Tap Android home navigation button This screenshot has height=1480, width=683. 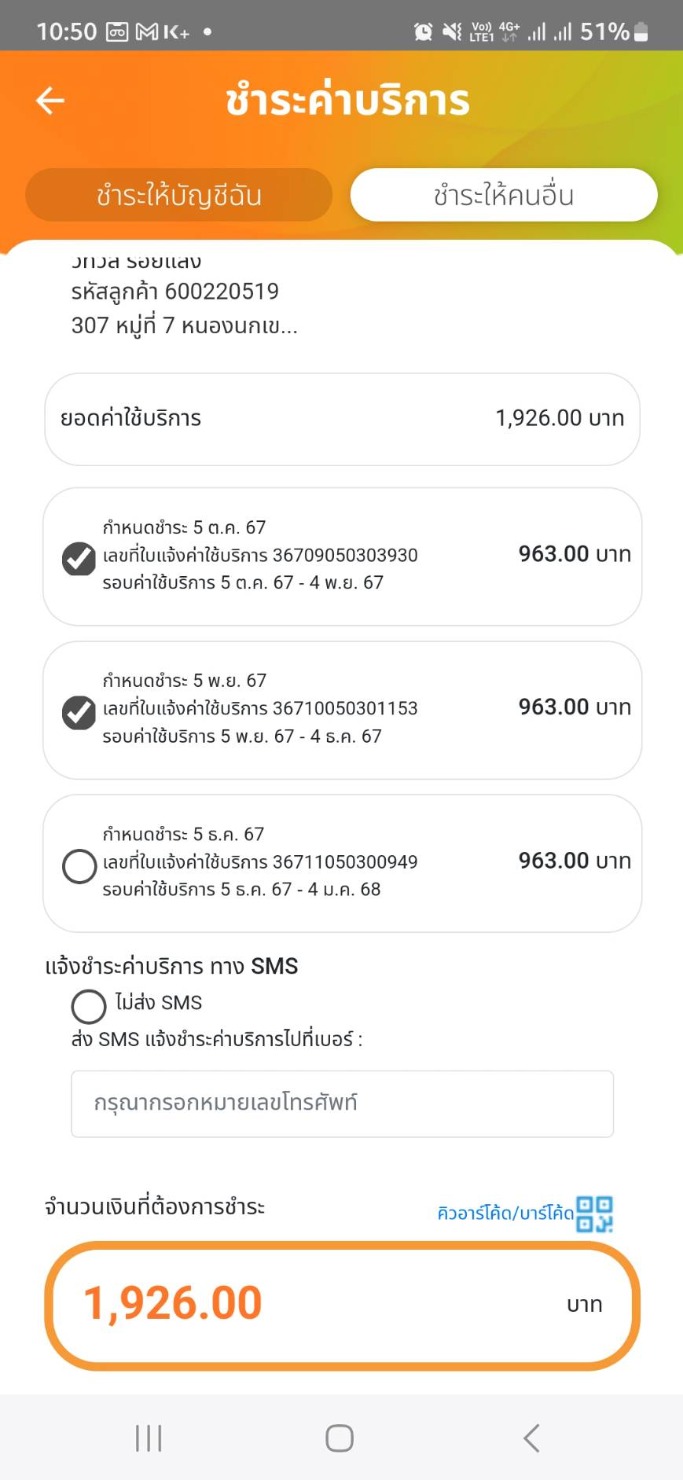pos(340,1438)
